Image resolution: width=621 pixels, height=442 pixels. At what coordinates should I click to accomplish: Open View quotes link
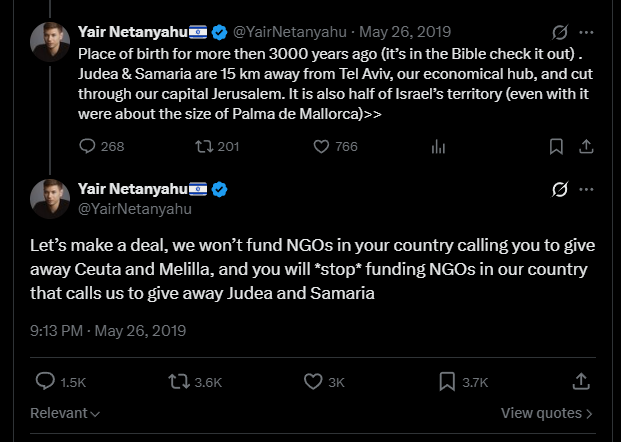tap(547, 413)
